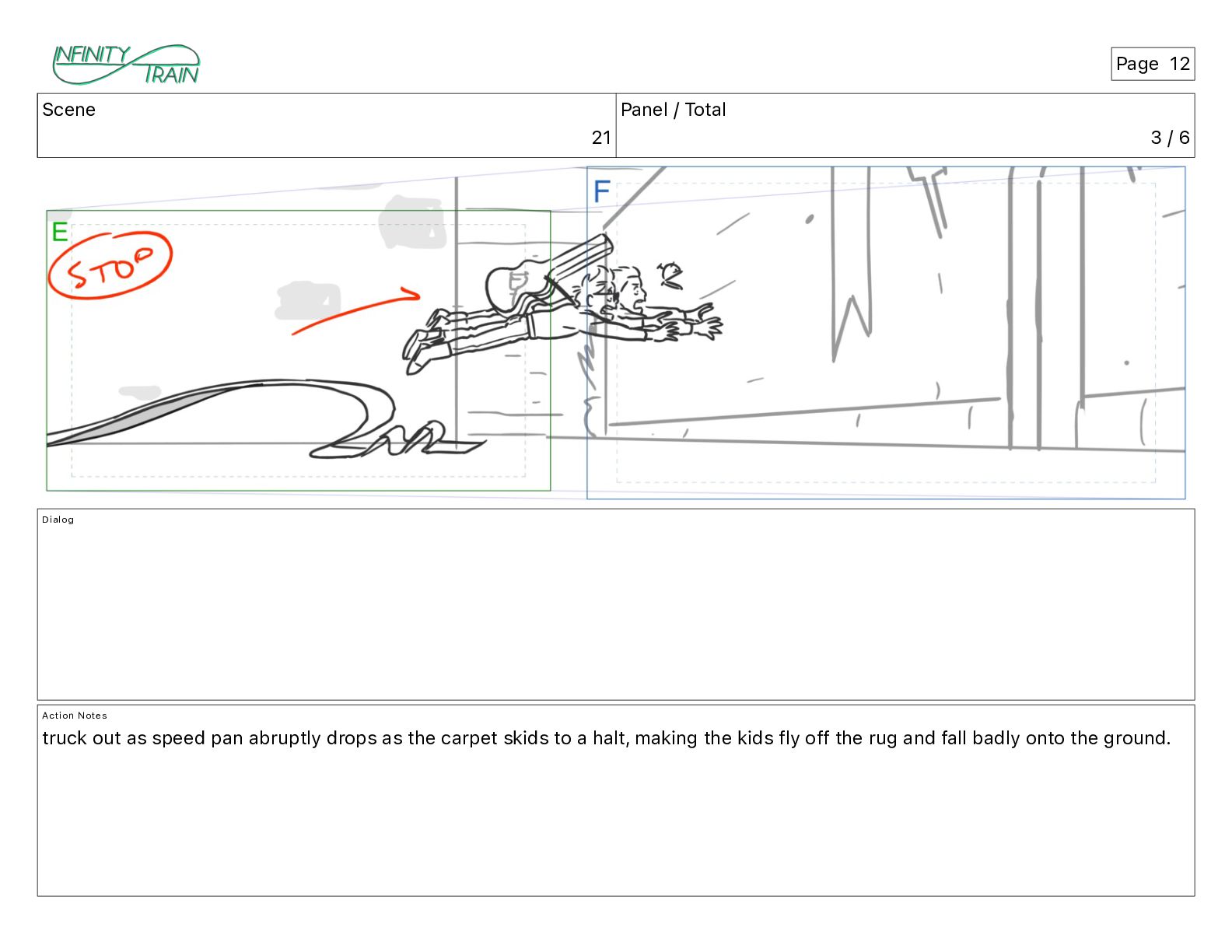This screenshot has height=952, width=1232.
Task: Click the Dialog label
Action: coord(58,520)
